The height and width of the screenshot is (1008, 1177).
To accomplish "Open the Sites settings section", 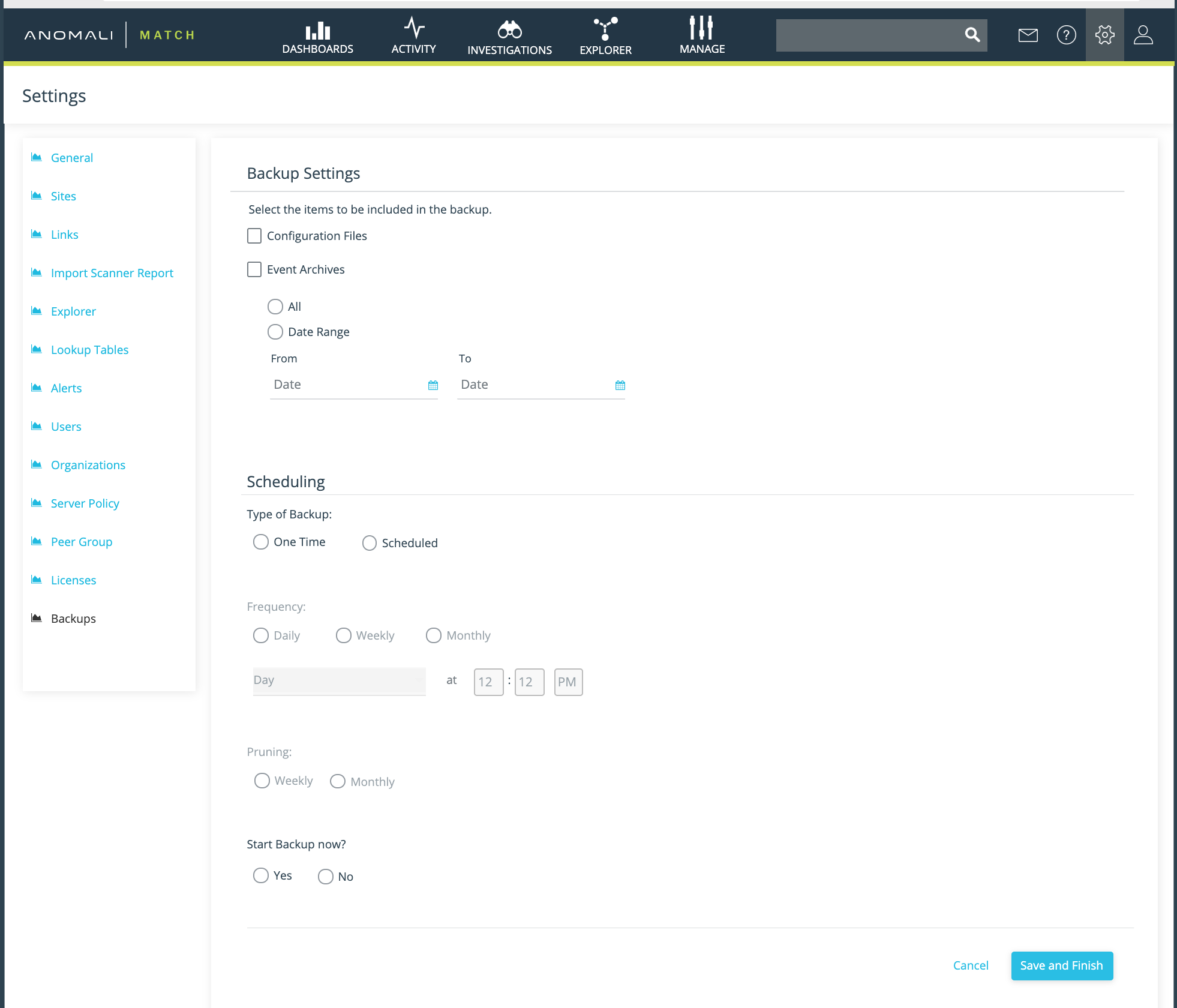I will [x=64, y=196].
